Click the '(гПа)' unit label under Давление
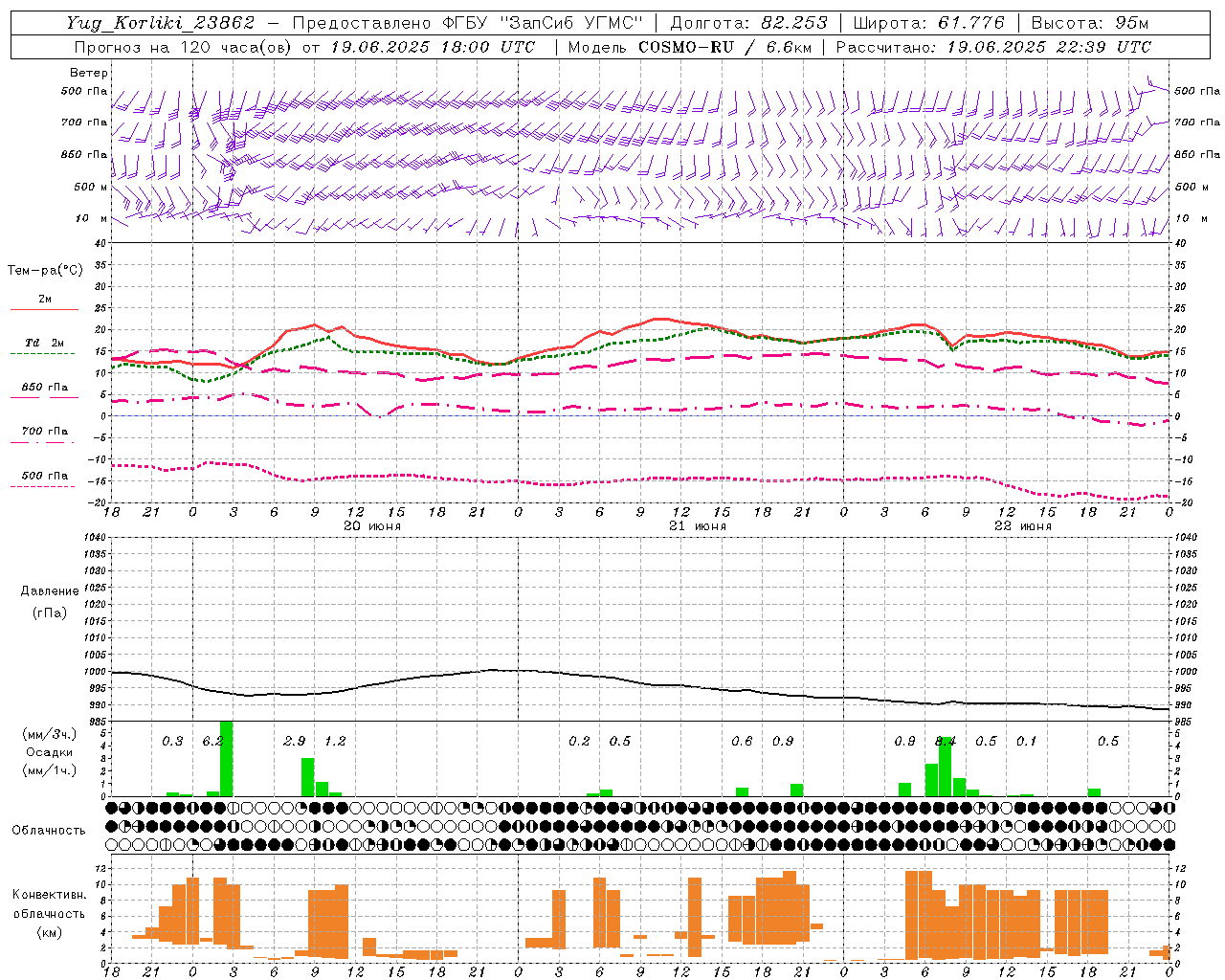Viewport: 1225px width, 980px height. pos(49,612)
